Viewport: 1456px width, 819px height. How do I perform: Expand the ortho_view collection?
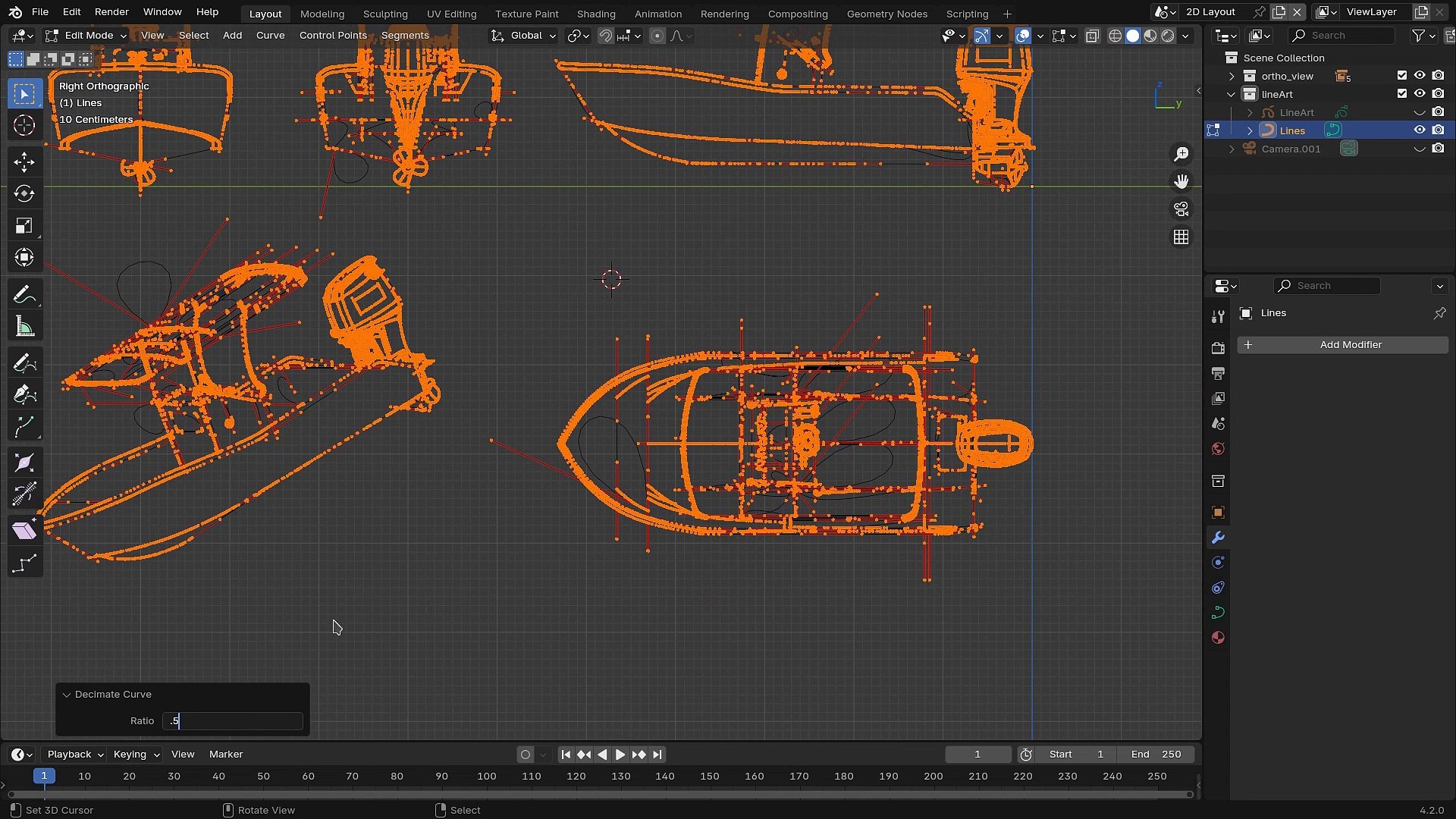point(1232,76)
